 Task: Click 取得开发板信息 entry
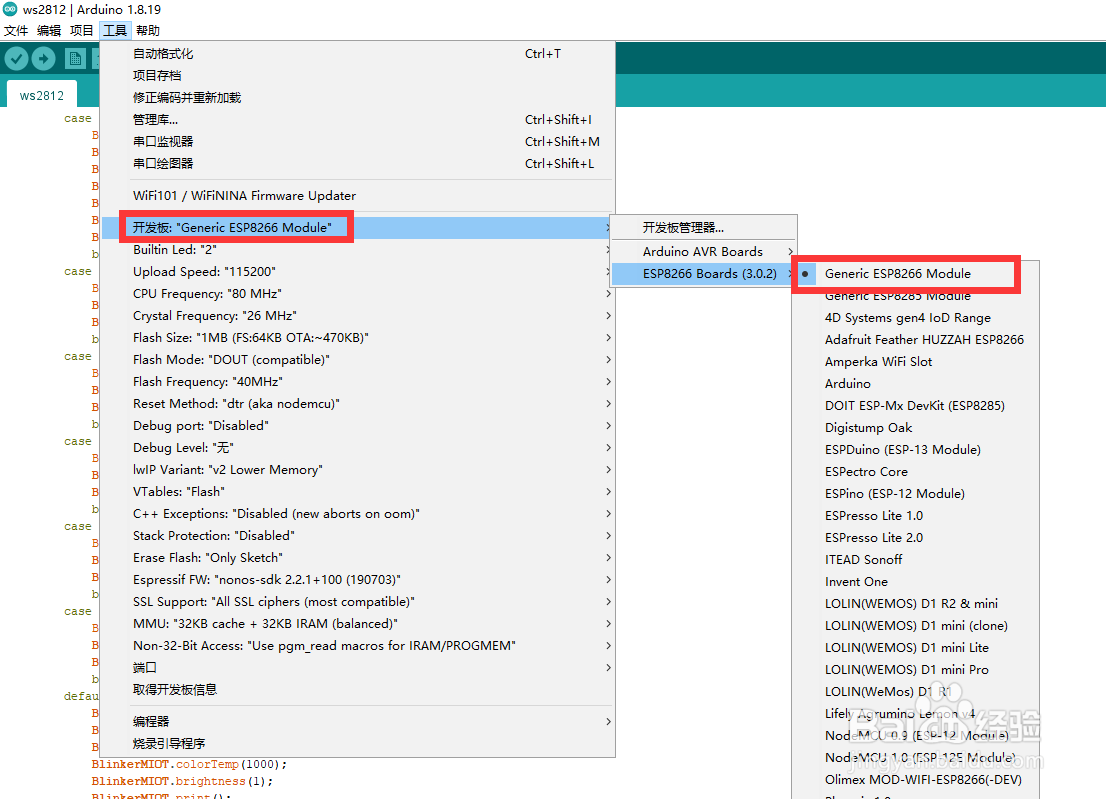(358, 689)
